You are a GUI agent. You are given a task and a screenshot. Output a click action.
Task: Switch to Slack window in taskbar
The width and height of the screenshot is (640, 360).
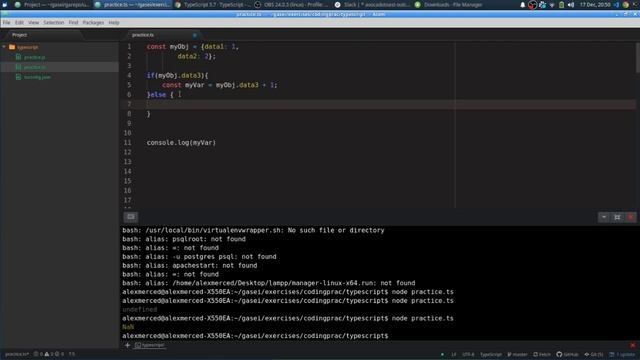pos(373,5)
